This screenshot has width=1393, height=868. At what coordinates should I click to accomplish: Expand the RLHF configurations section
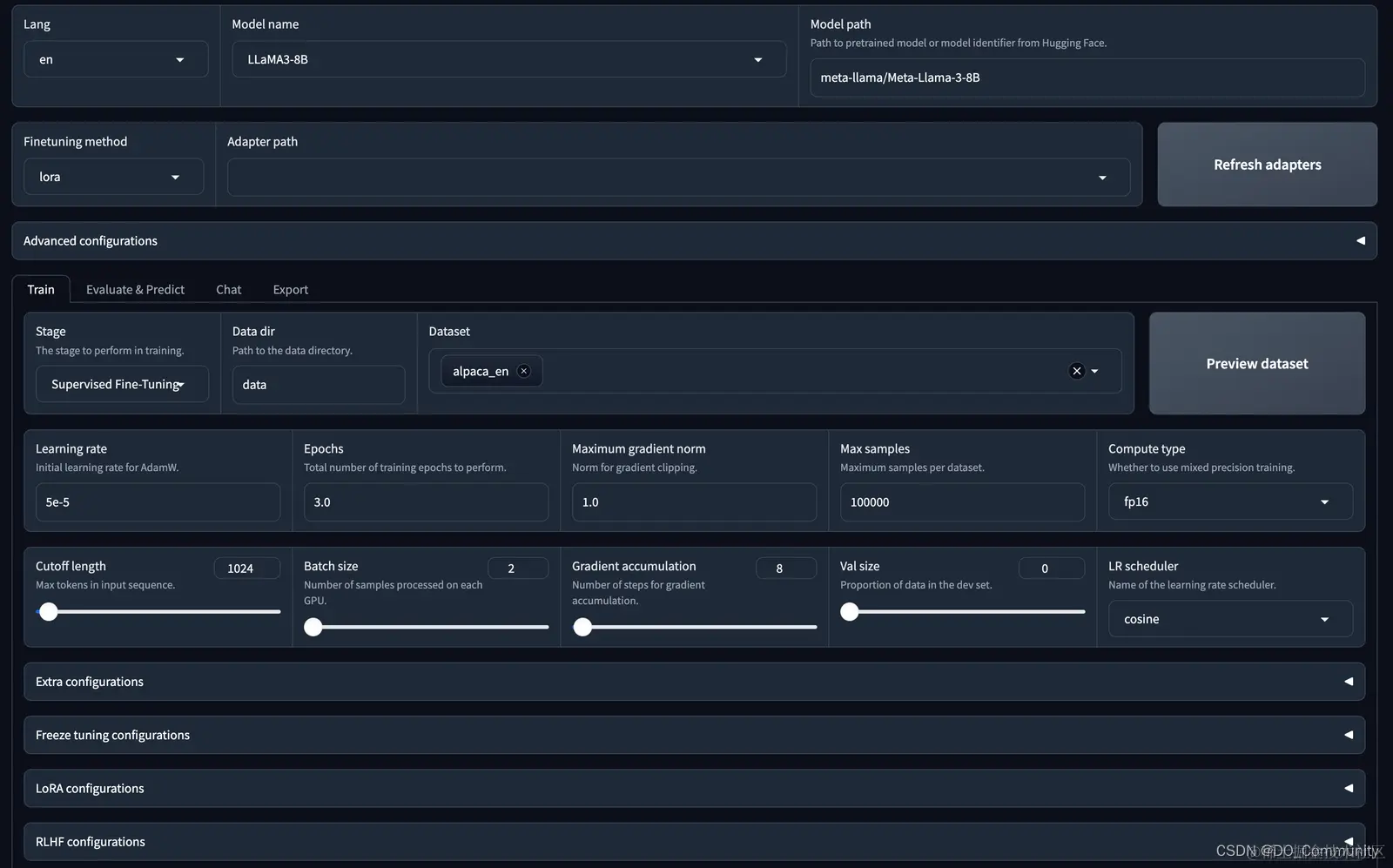pyautogui.click(x=694, y=841)
